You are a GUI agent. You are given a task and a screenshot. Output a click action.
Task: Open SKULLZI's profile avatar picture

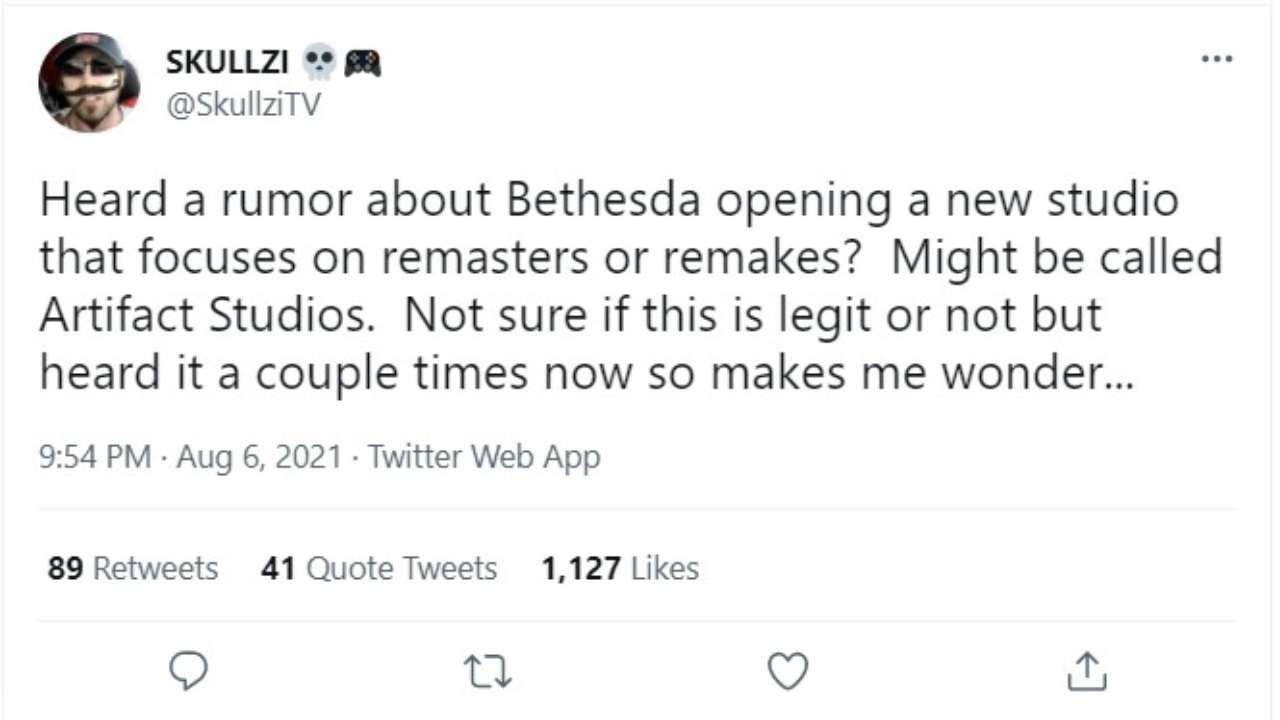[x=89, y=82]
